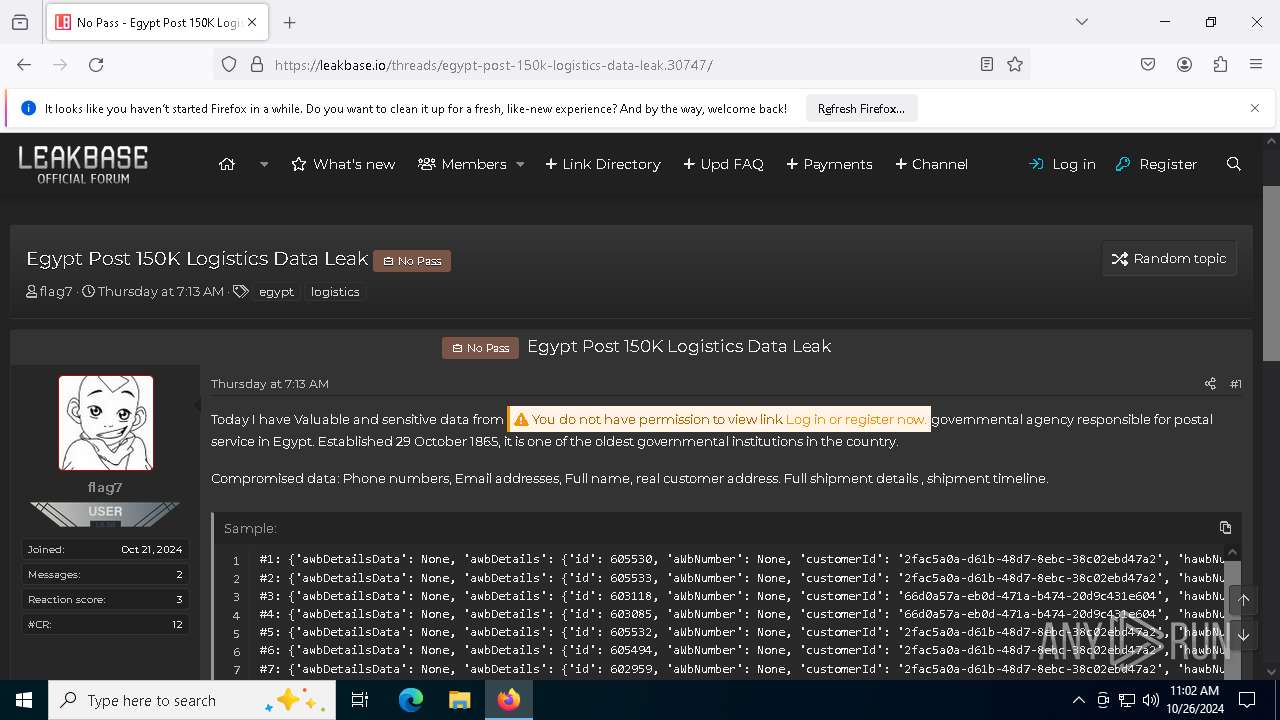Expand the Members dropdown arrow
This screenshot has width=1280, height=720.
[520, 164]
